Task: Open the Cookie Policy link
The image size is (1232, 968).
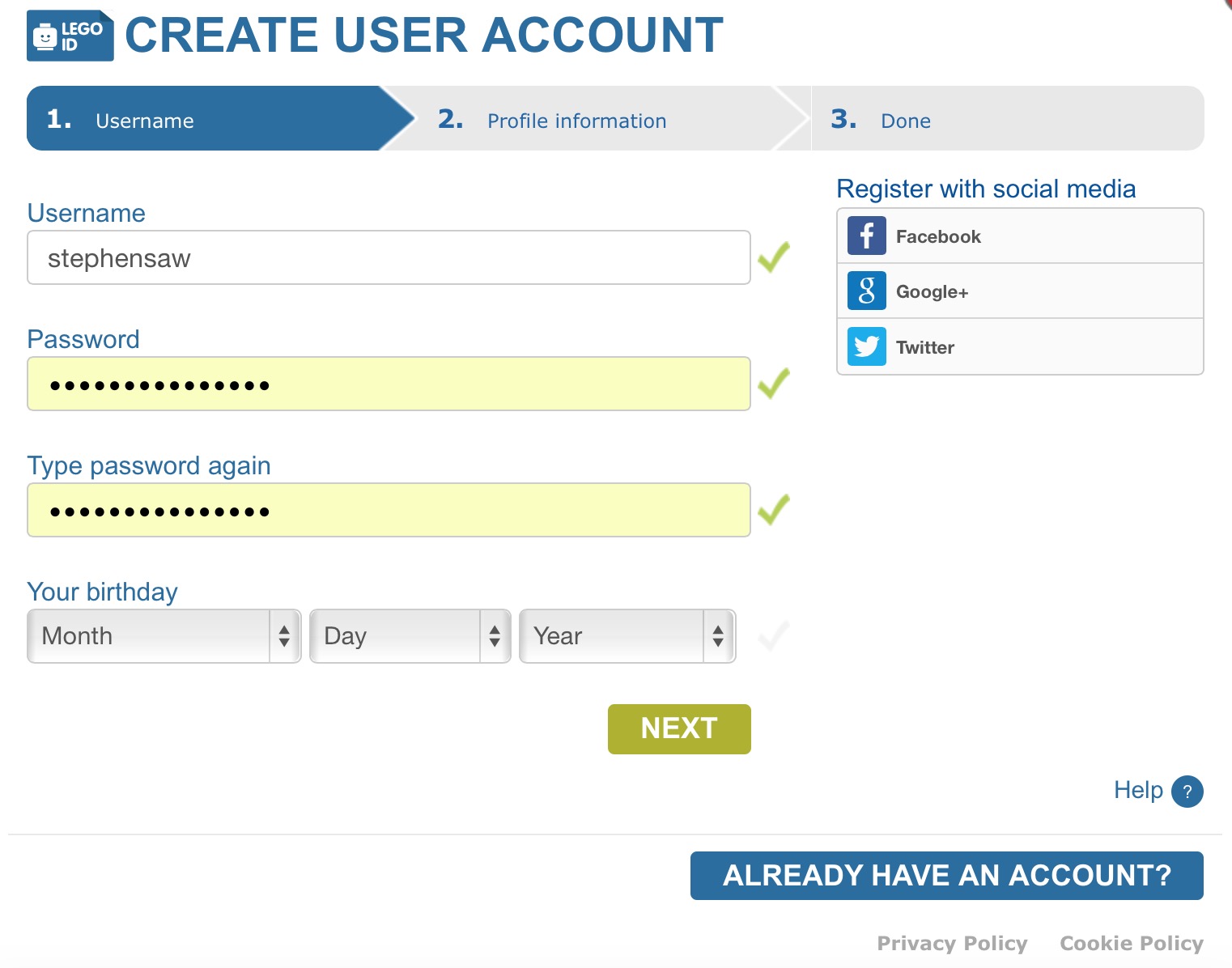Action: coord(1132,943)
